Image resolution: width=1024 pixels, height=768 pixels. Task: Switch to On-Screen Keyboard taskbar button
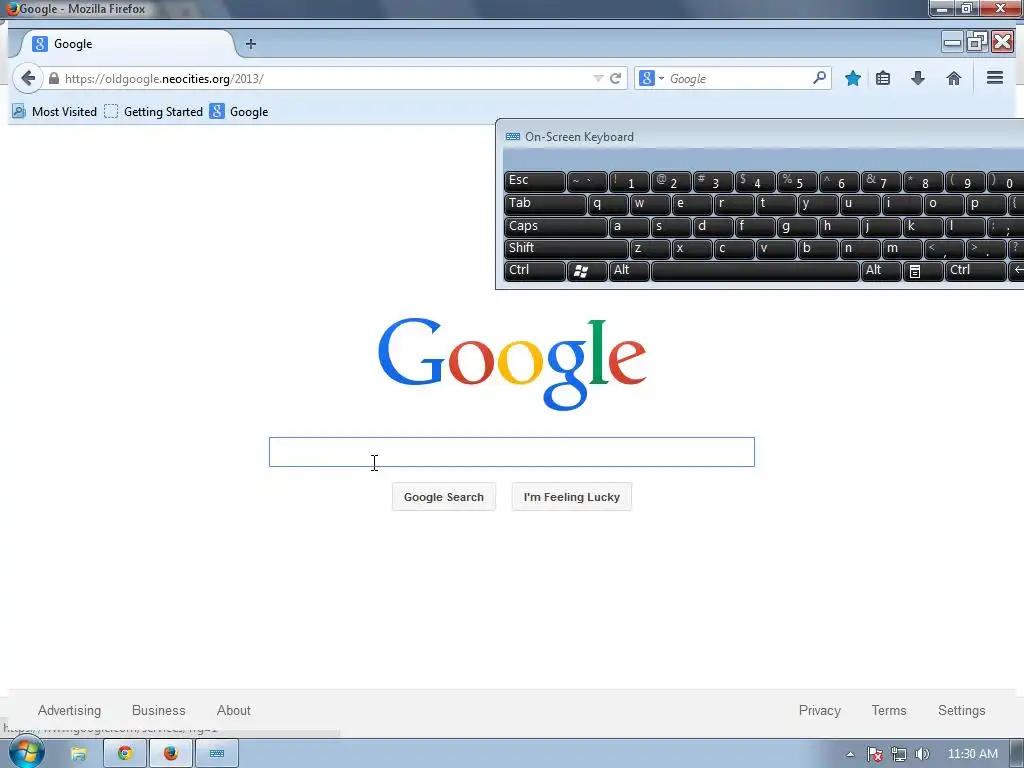click(217, 754)
